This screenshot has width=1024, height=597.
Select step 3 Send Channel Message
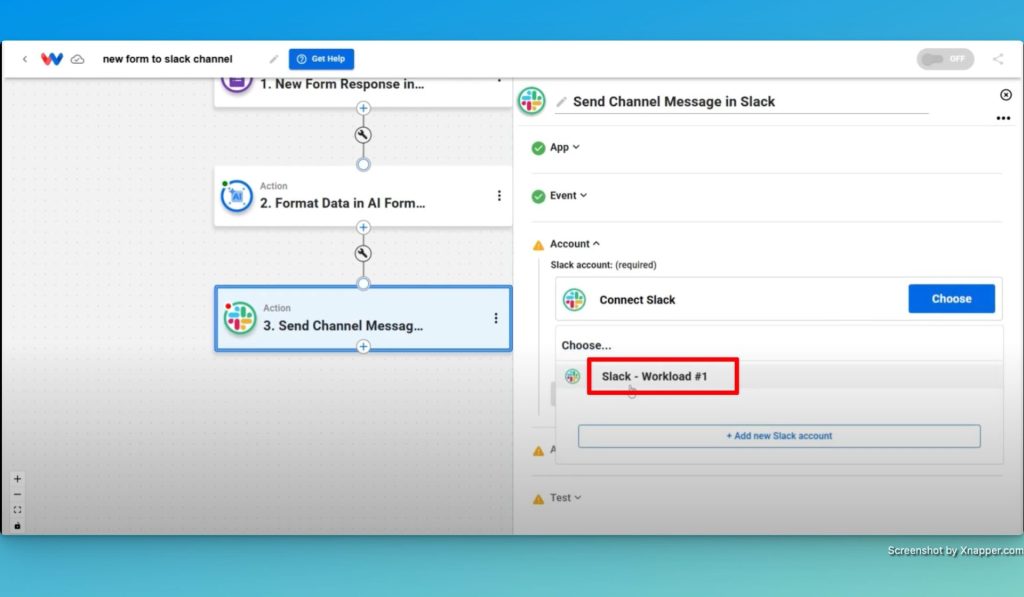(363, 318)
